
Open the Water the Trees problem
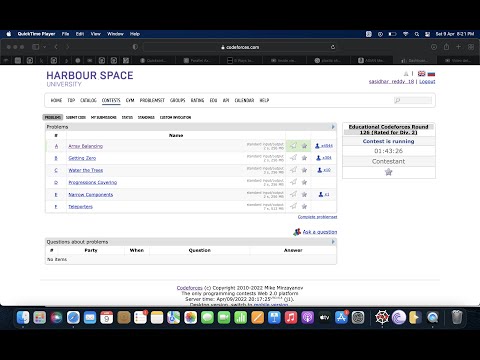[86, 170]
